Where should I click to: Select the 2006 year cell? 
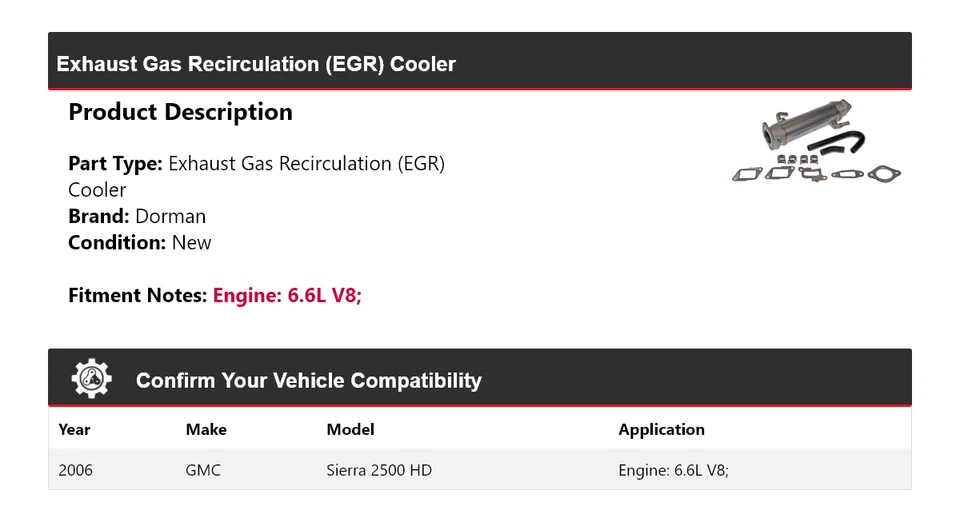click(x=75, y=469)
